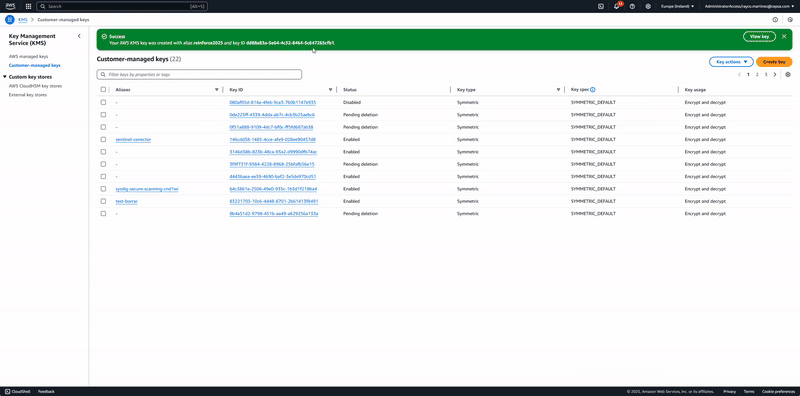Open the KMS side navigation hamburger icon

click(10, 19)
